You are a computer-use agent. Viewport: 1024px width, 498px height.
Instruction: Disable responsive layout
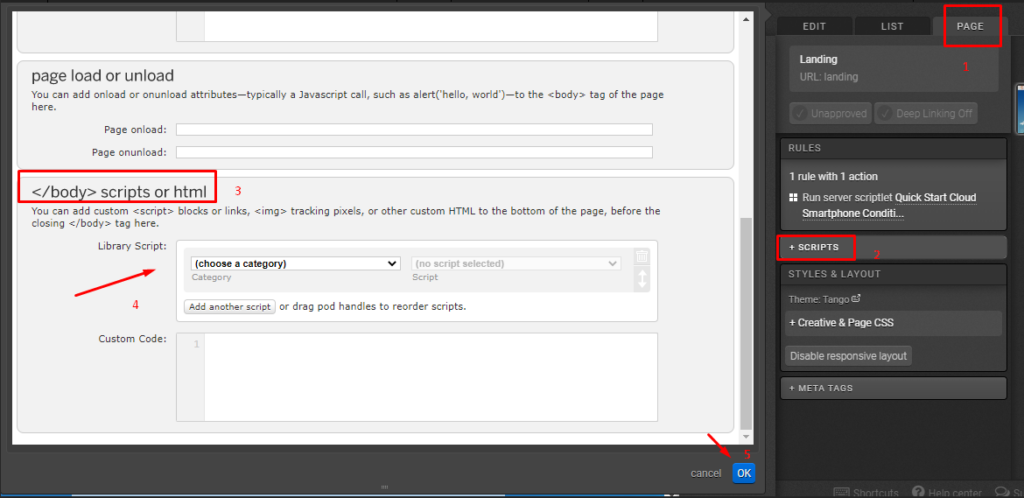coord(848,356)
